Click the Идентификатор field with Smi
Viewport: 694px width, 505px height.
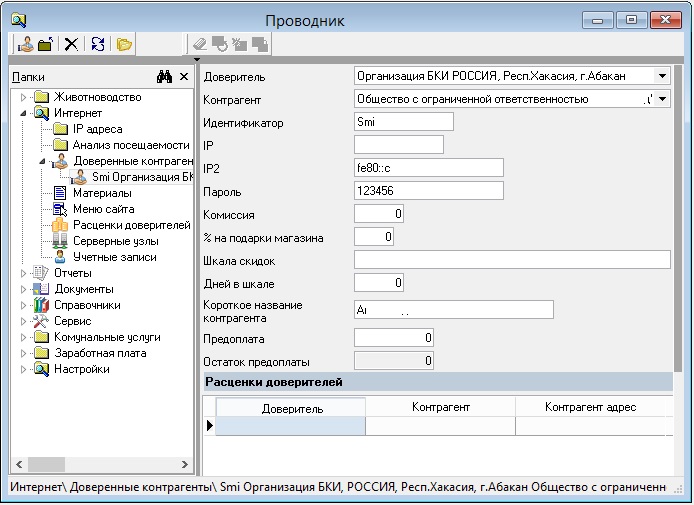tap(404, 122)
